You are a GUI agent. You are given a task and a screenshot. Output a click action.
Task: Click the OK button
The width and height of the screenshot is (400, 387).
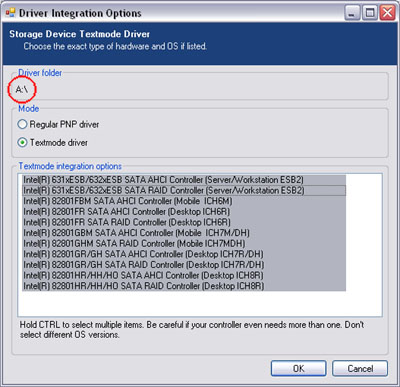click(298, 368)
